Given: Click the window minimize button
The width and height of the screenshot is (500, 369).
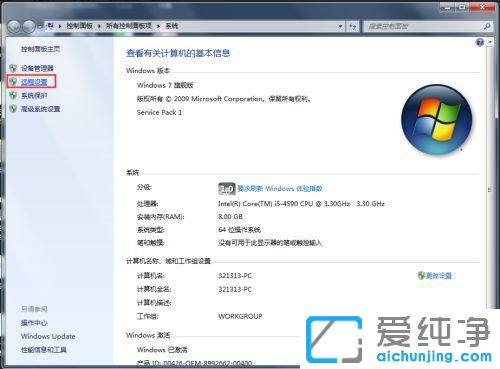Looking at the screenshot, I should pos(448,7).
